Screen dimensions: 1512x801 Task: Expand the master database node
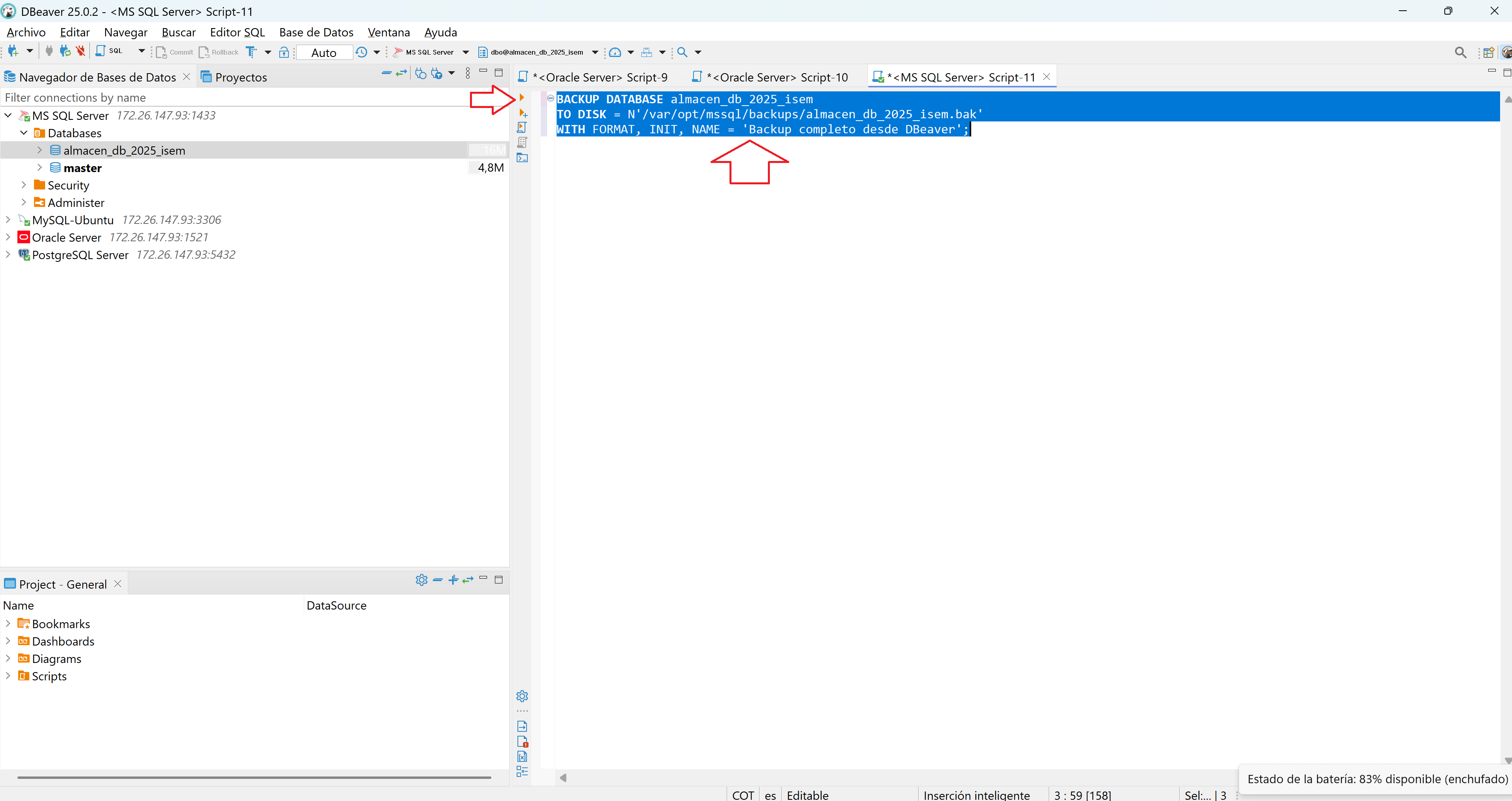pyautogui.click(x=40, y=168)
